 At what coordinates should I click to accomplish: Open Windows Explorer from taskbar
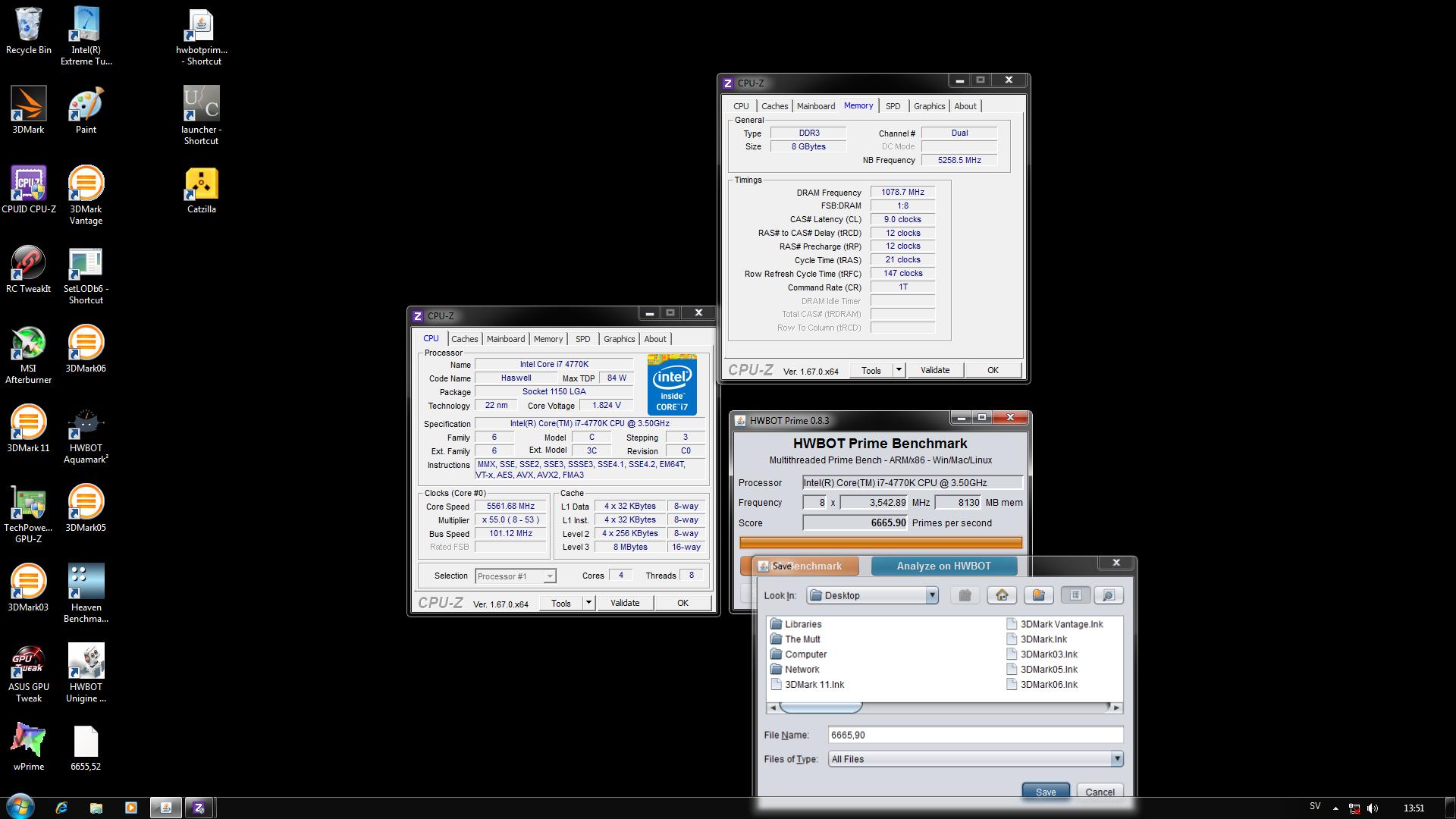click(96, 808)
